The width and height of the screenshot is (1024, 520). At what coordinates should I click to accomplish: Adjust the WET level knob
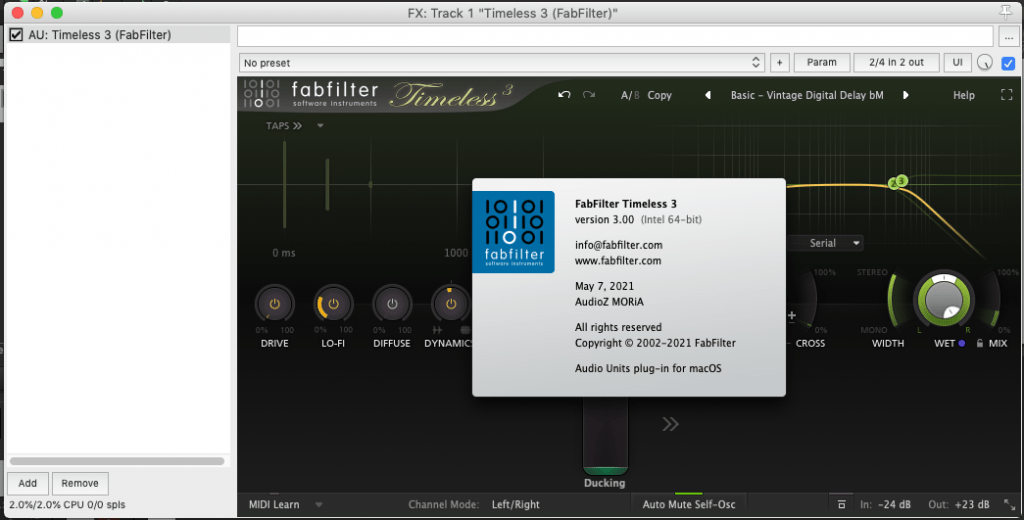click(944, 301)
